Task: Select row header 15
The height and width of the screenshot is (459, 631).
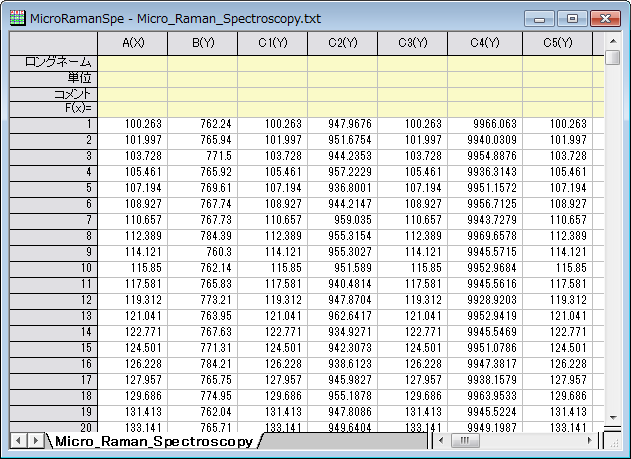Action: pyautogui.click(x=54, y=348)
